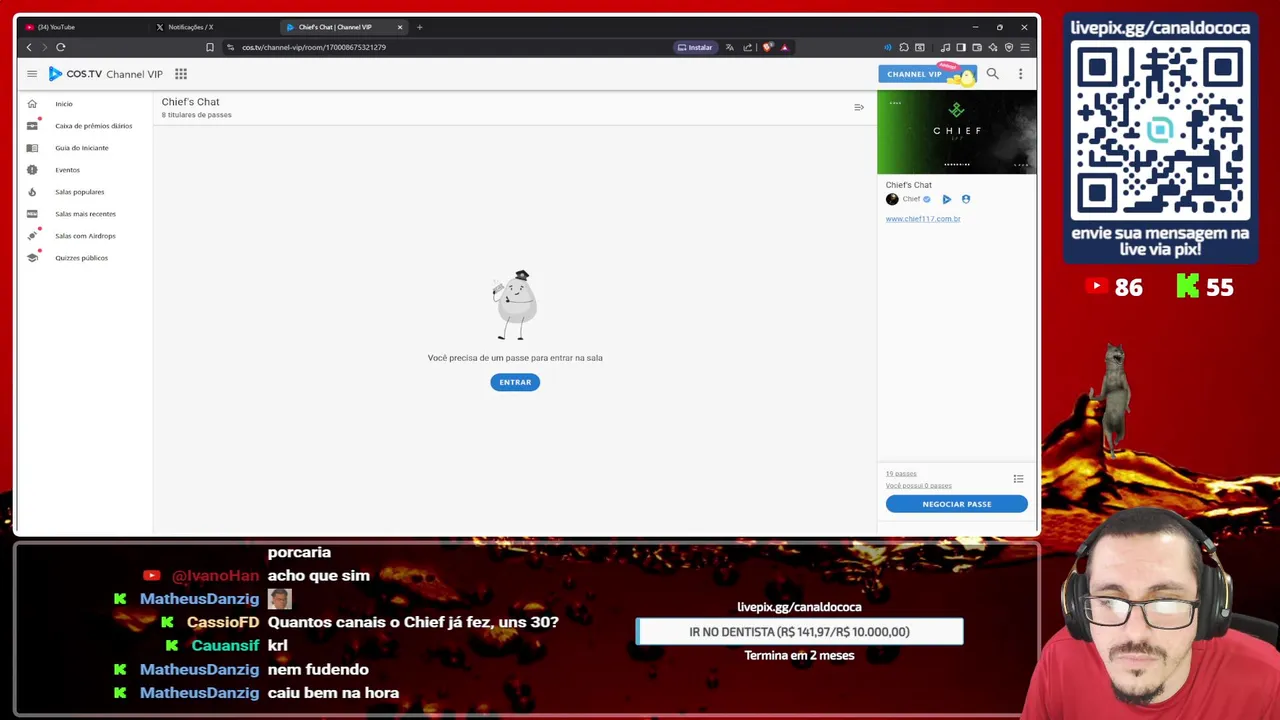
Task: Click the 19 passes link
Action: (x=901, y=474)
